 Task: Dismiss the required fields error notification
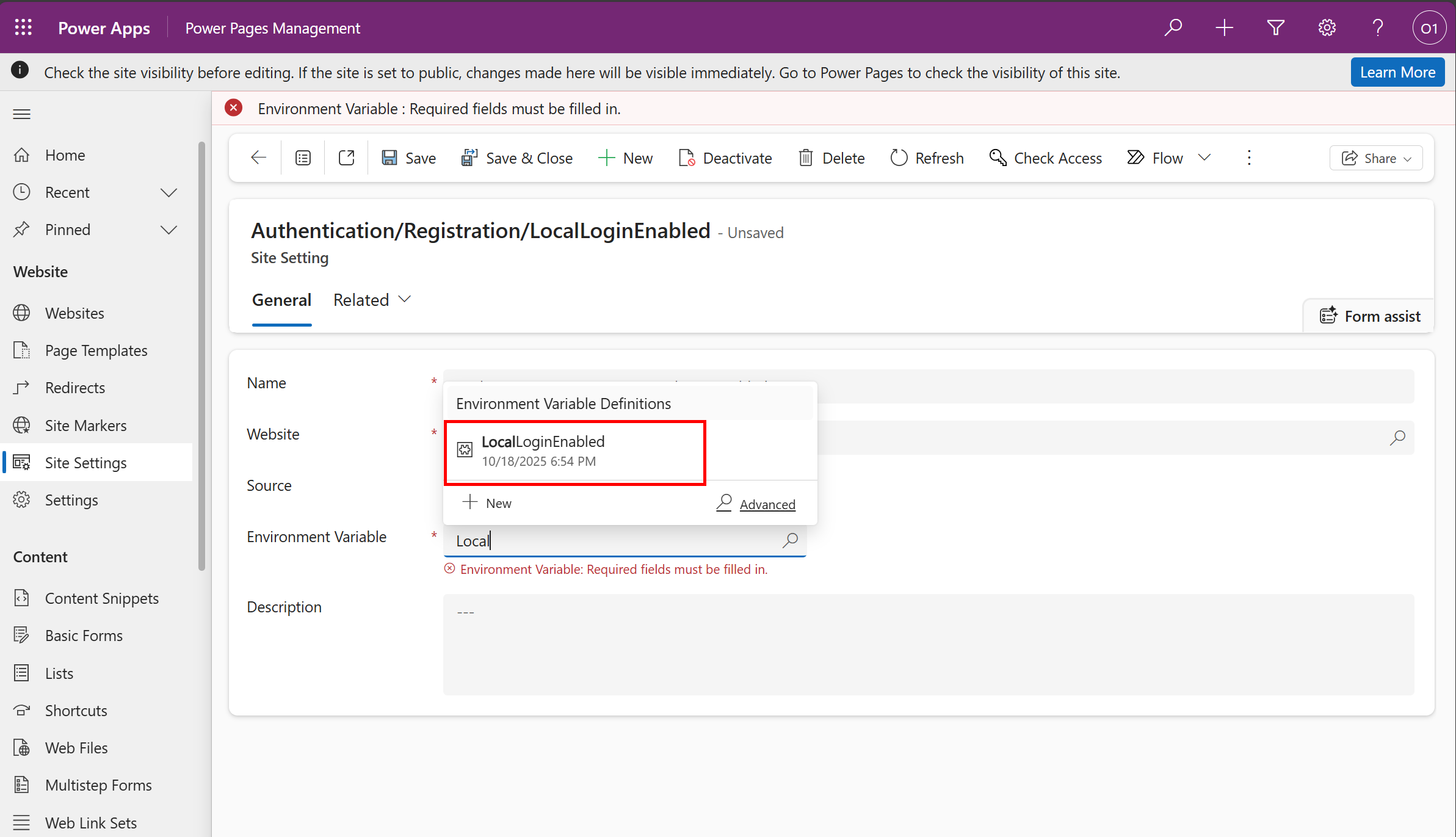[x=233, y=107]
